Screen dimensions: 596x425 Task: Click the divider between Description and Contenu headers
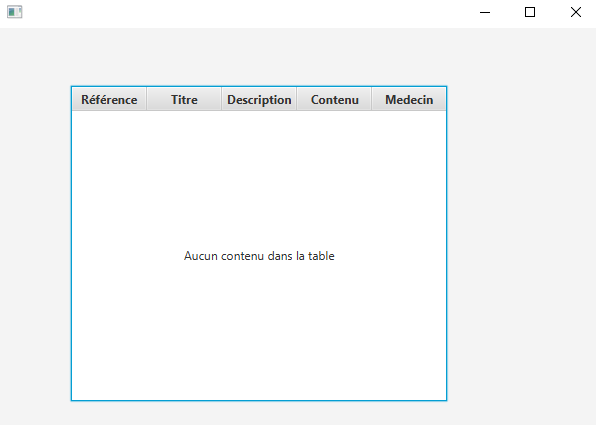point(296,99)
